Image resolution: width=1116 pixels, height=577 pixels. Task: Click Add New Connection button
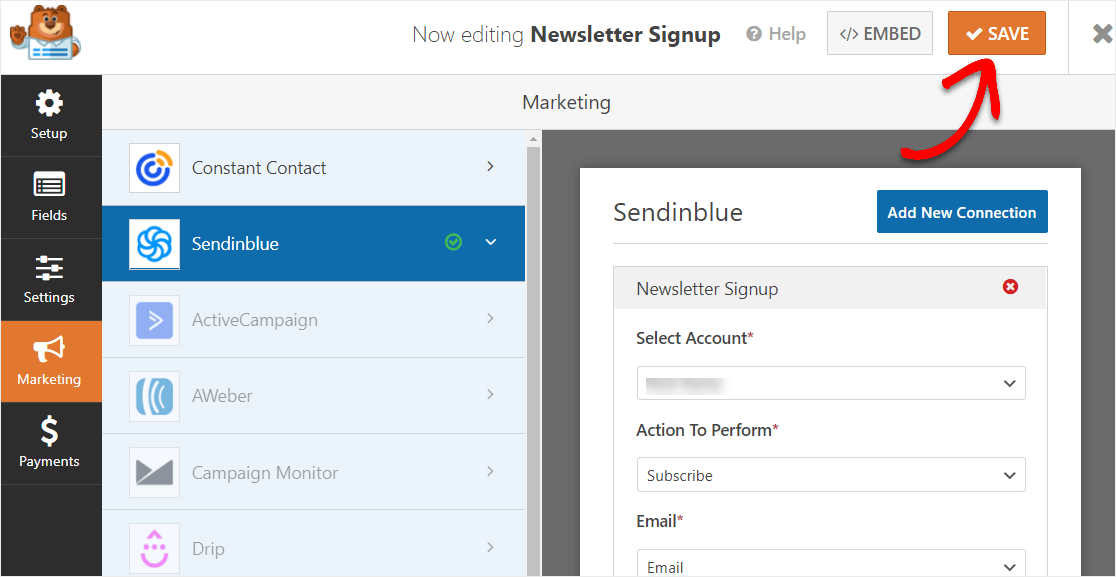point(962,211)
